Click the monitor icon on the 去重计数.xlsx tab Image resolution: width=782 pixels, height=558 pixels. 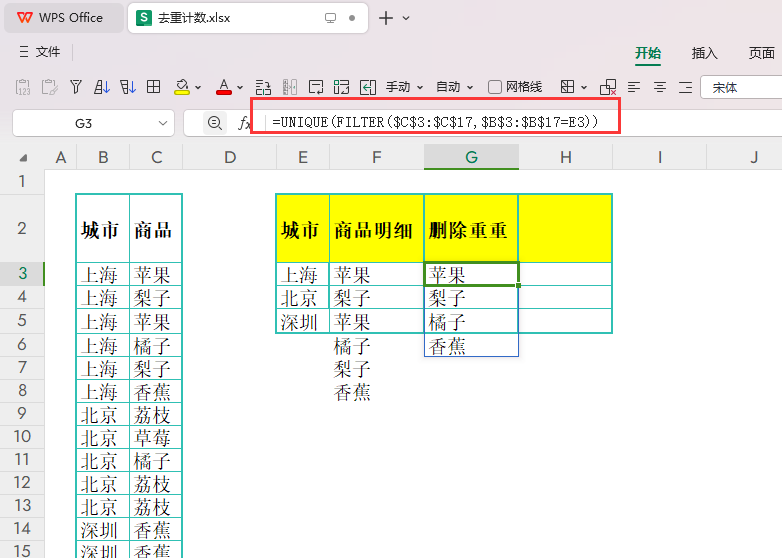(330, 18)
